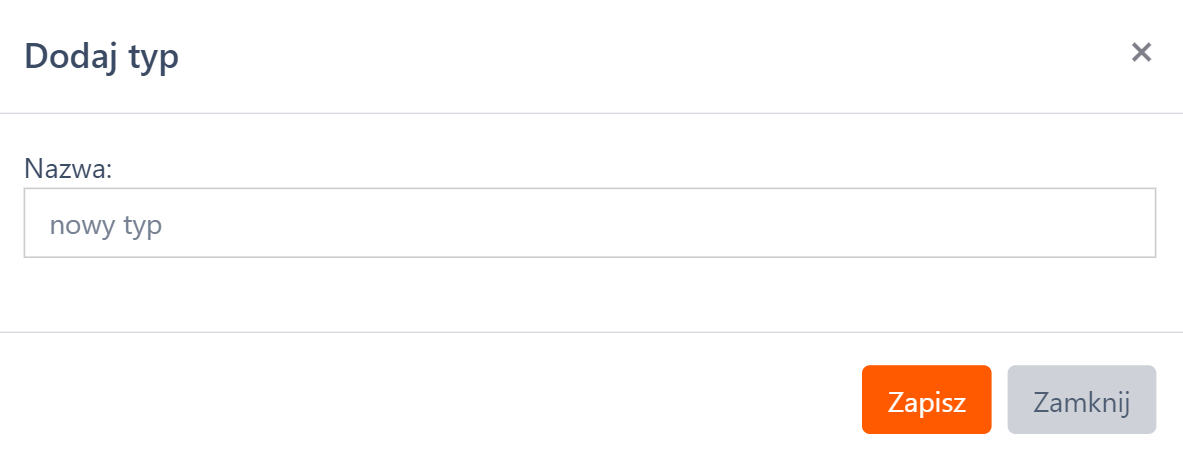The width and height of the screenshot is (1183, 462).
Task: Place cursor in the type name box
Action: (589, 223)
